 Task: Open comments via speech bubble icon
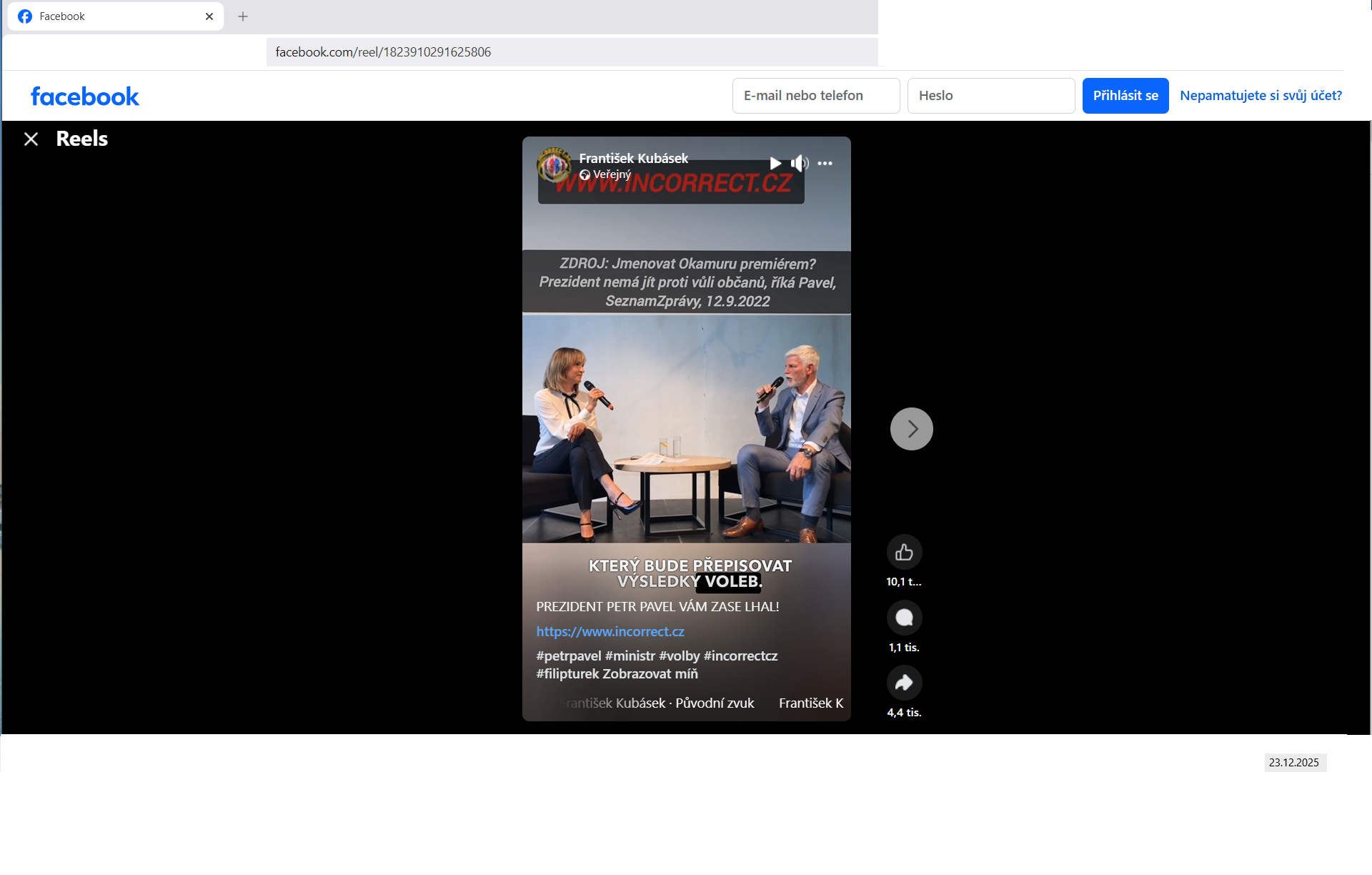[x=904, y=618]
